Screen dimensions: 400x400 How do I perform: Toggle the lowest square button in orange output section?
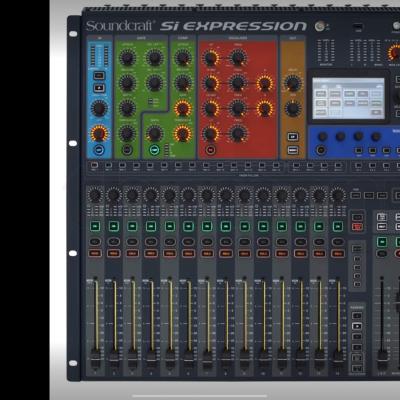[x=293, y=150]
